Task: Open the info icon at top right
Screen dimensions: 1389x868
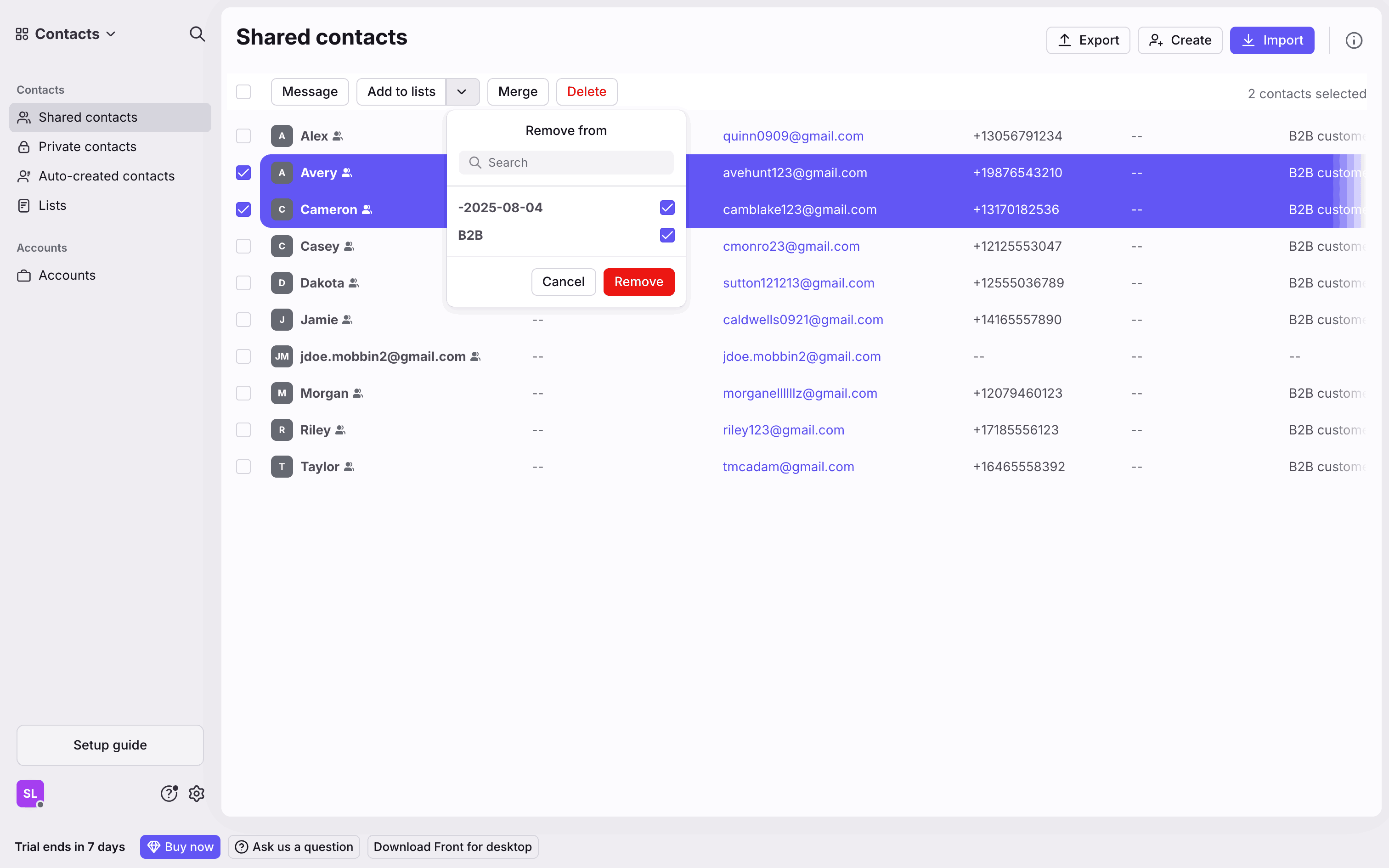Action: point(1354,40)
